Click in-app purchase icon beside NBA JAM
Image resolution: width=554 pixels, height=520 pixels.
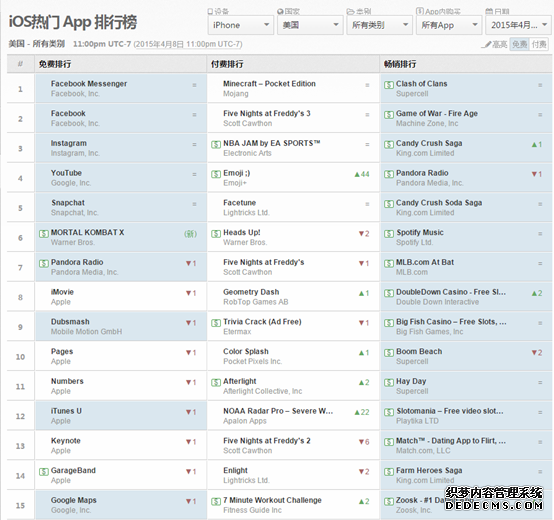coord(216,144)
